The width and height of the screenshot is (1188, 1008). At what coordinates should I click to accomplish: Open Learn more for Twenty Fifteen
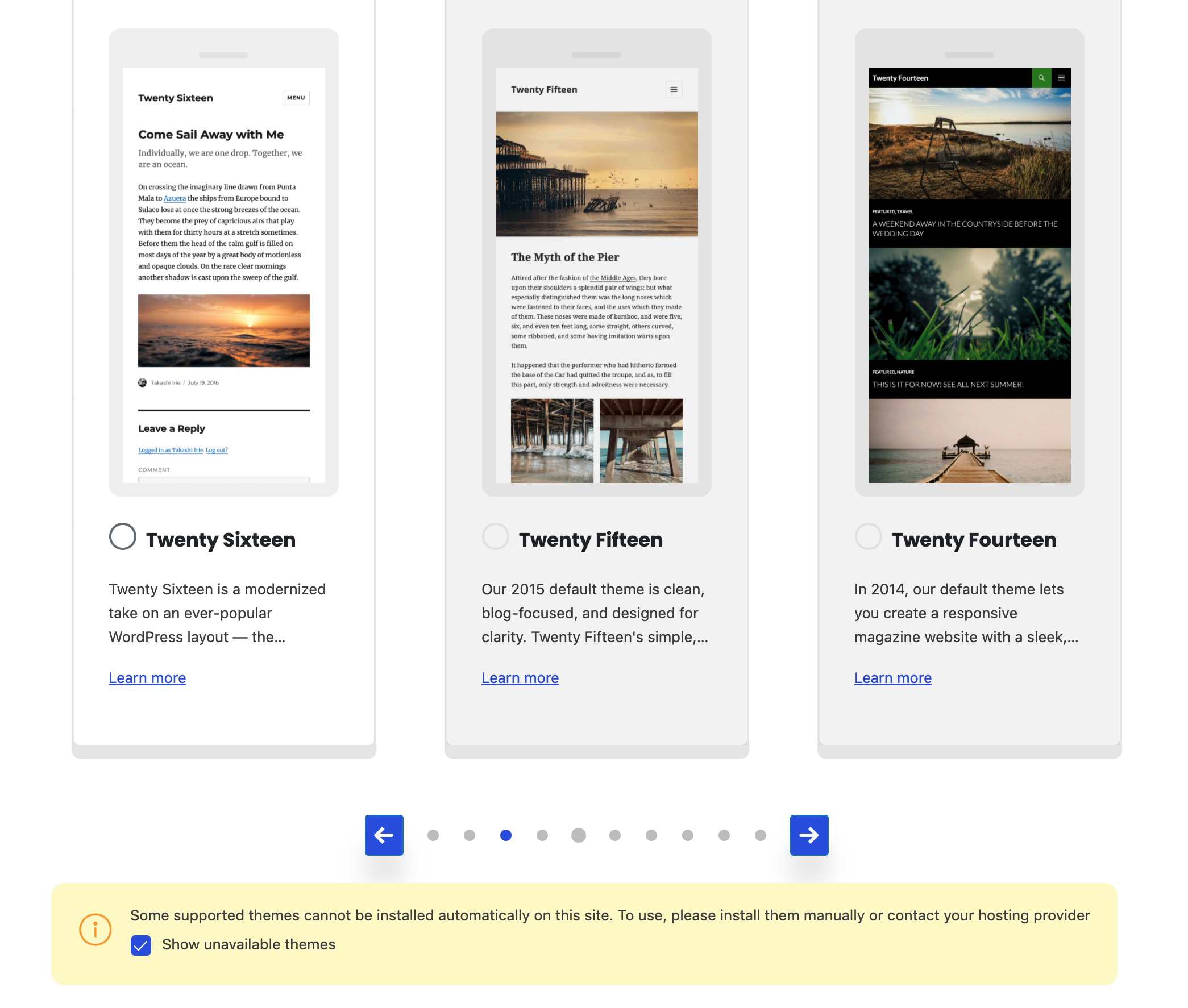[x=520, y=677]
